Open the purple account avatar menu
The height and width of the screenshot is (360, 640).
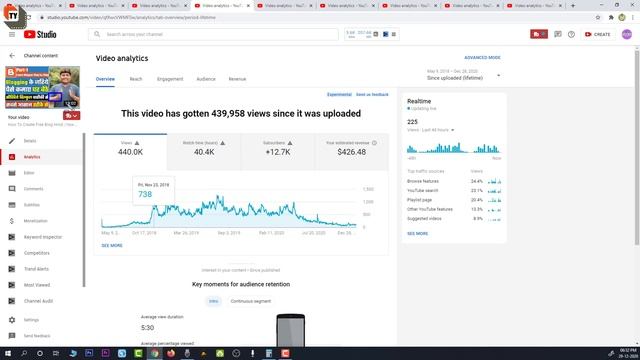pyautogui.click(x=627, y=34)
